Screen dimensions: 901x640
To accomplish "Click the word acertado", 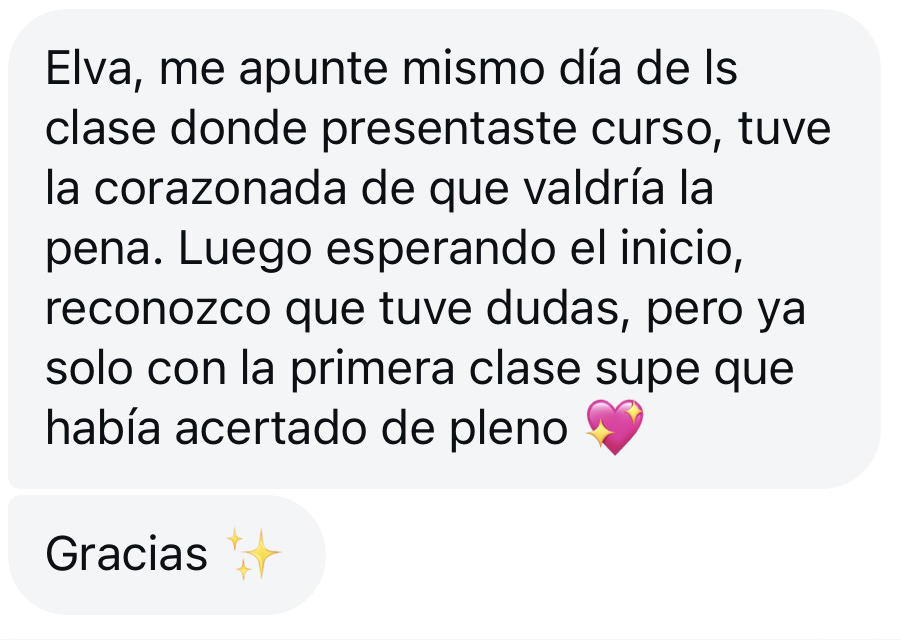I will (271, 429).
